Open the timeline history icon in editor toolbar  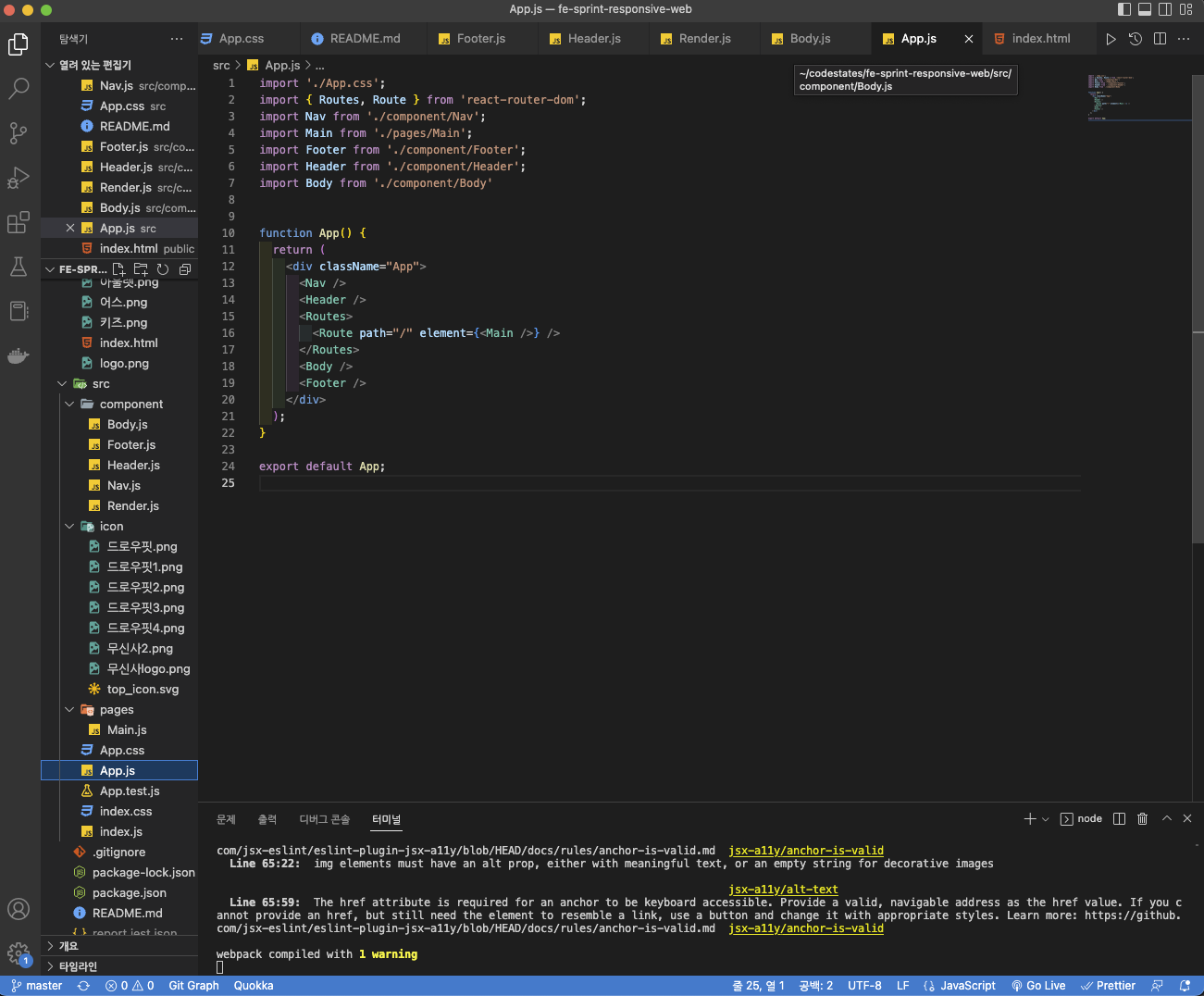[1136, 39]
